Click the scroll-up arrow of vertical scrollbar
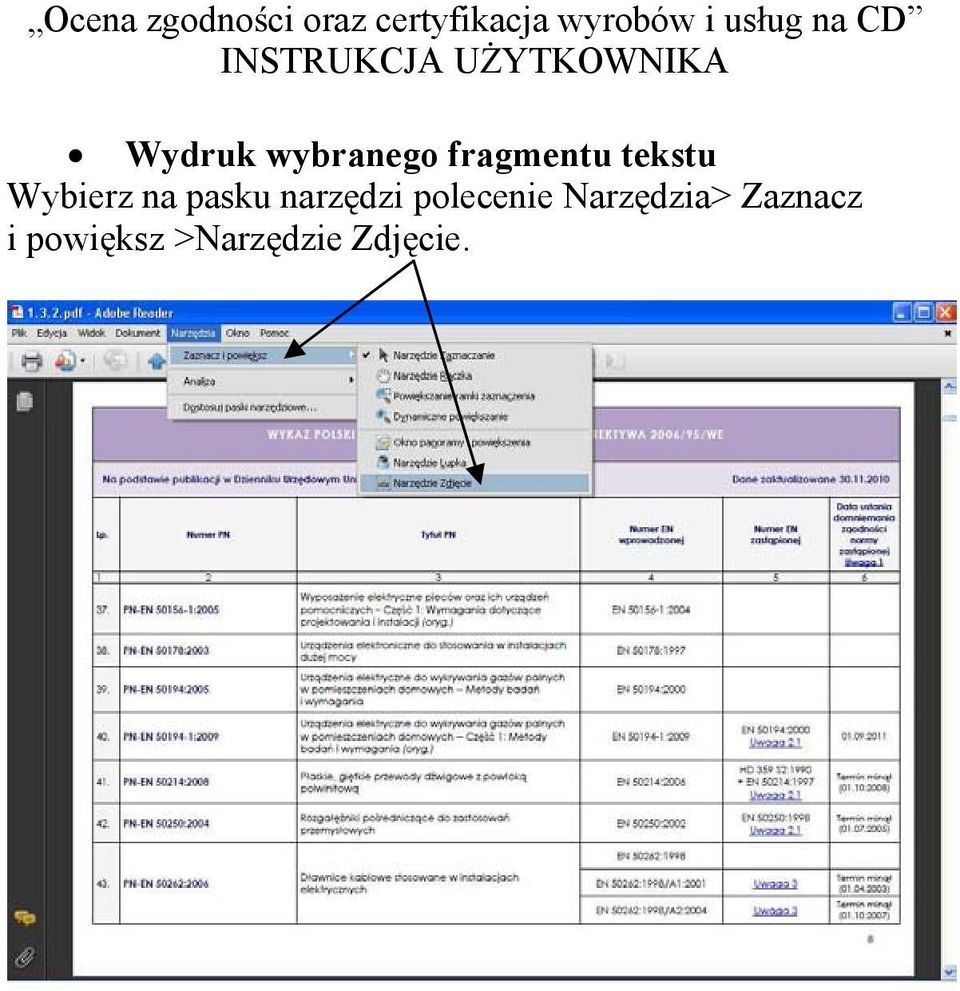 (949, 386)
